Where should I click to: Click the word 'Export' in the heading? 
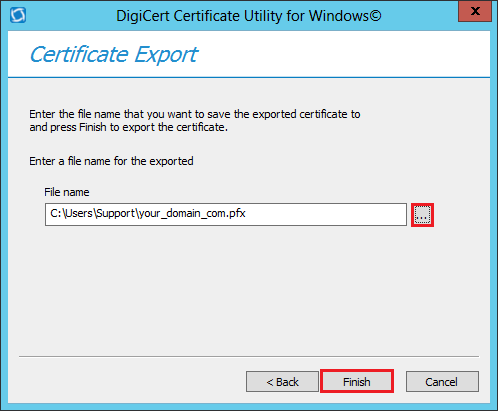[166, 55]
